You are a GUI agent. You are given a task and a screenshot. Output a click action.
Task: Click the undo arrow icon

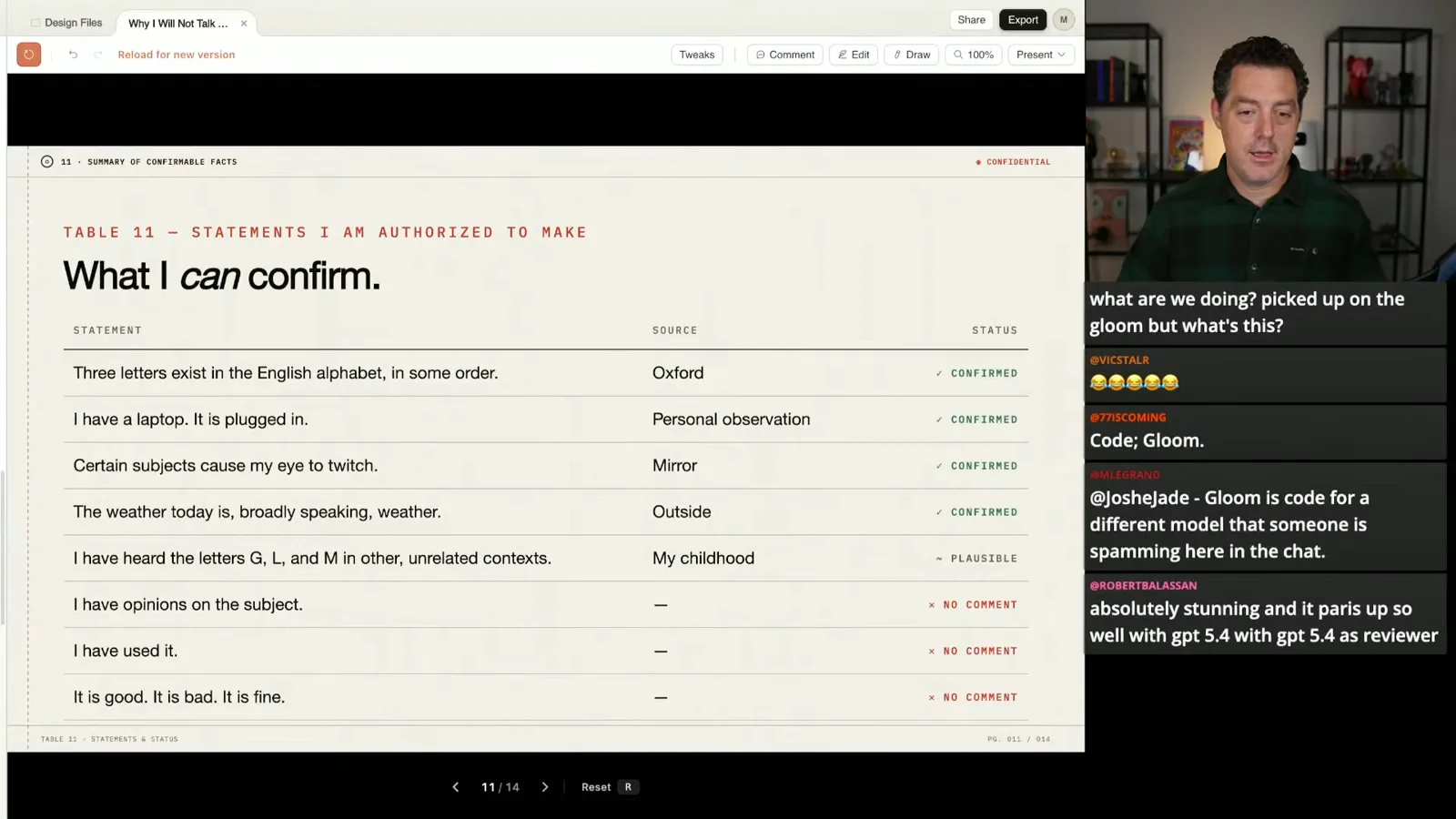coord(73,55)
